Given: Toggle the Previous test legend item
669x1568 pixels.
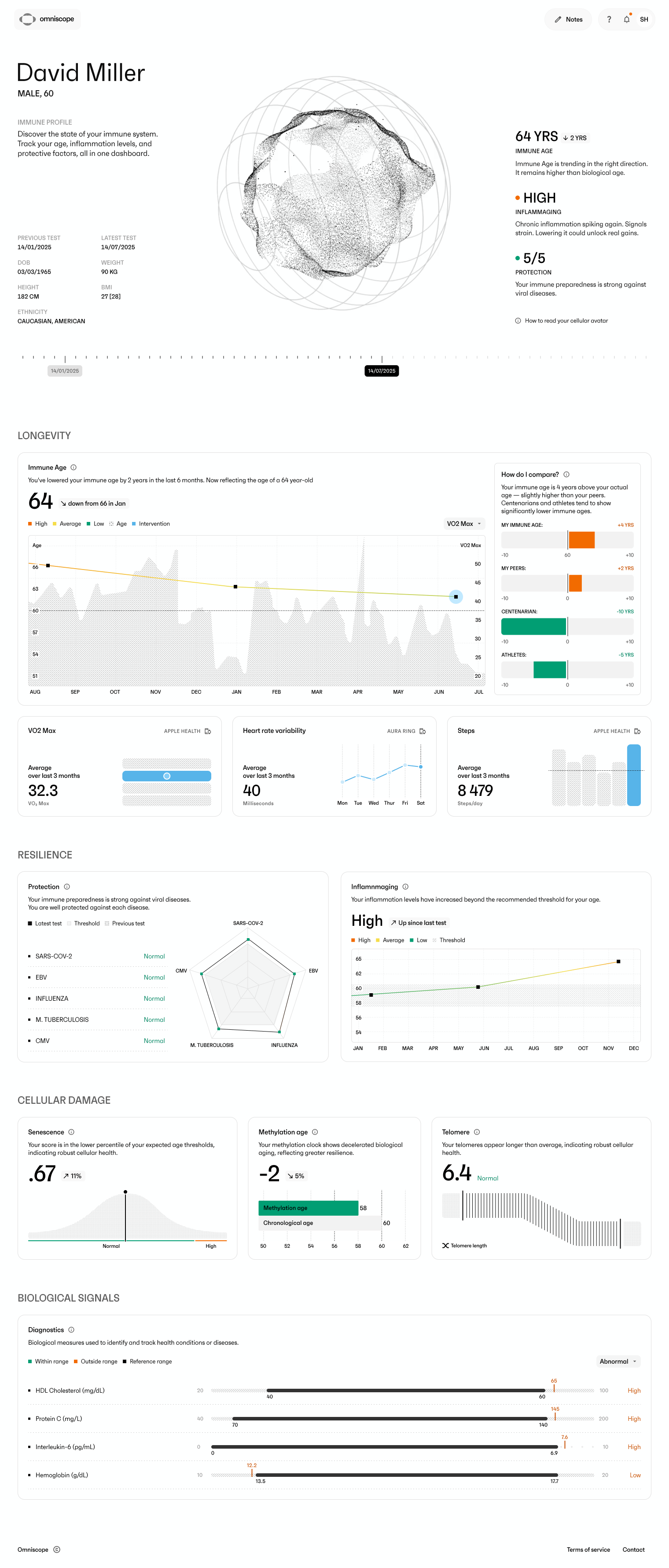Looking at the screenshot, I should [x=125, y=923].
